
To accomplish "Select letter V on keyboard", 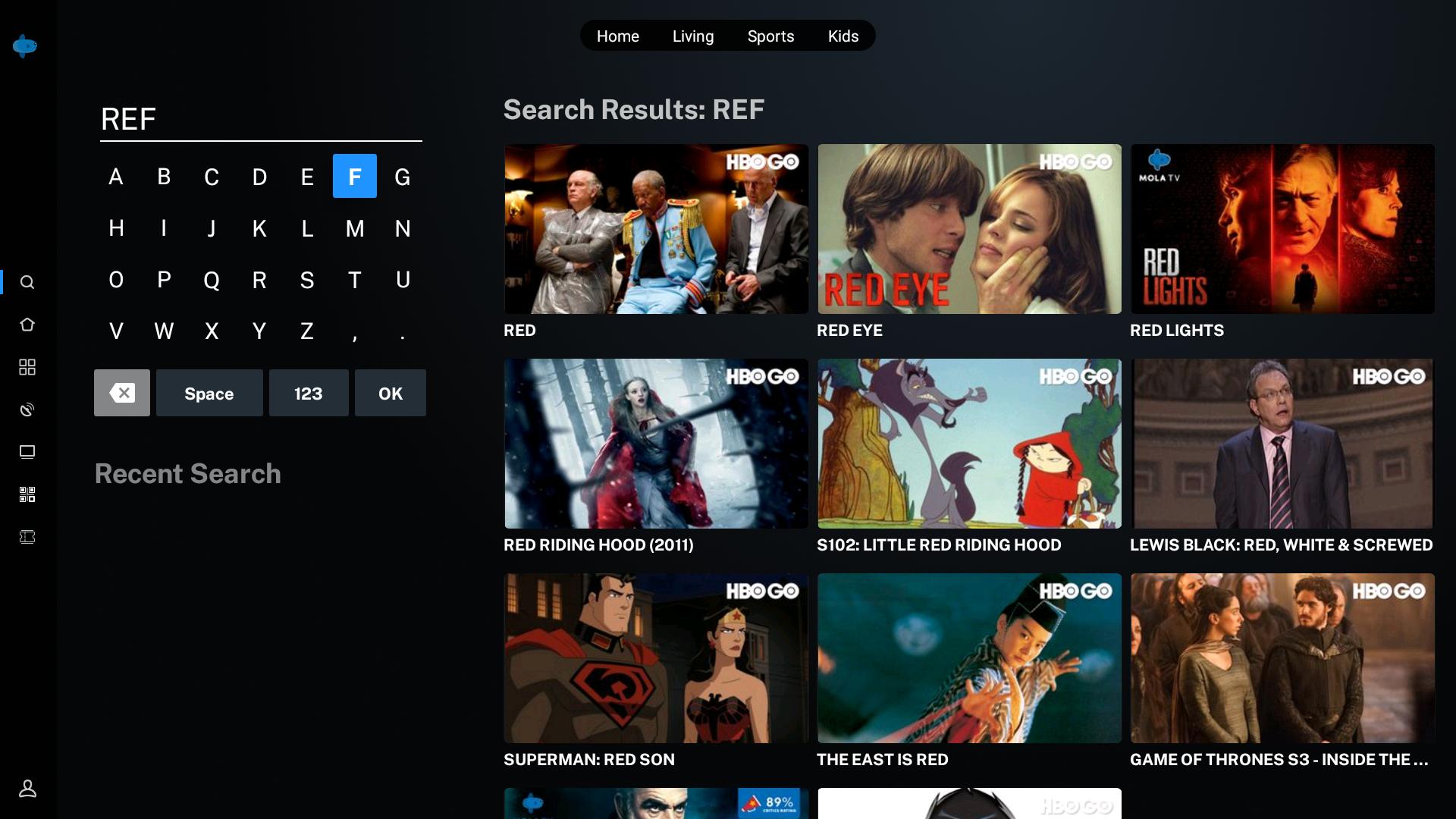I will pos(116,331).
